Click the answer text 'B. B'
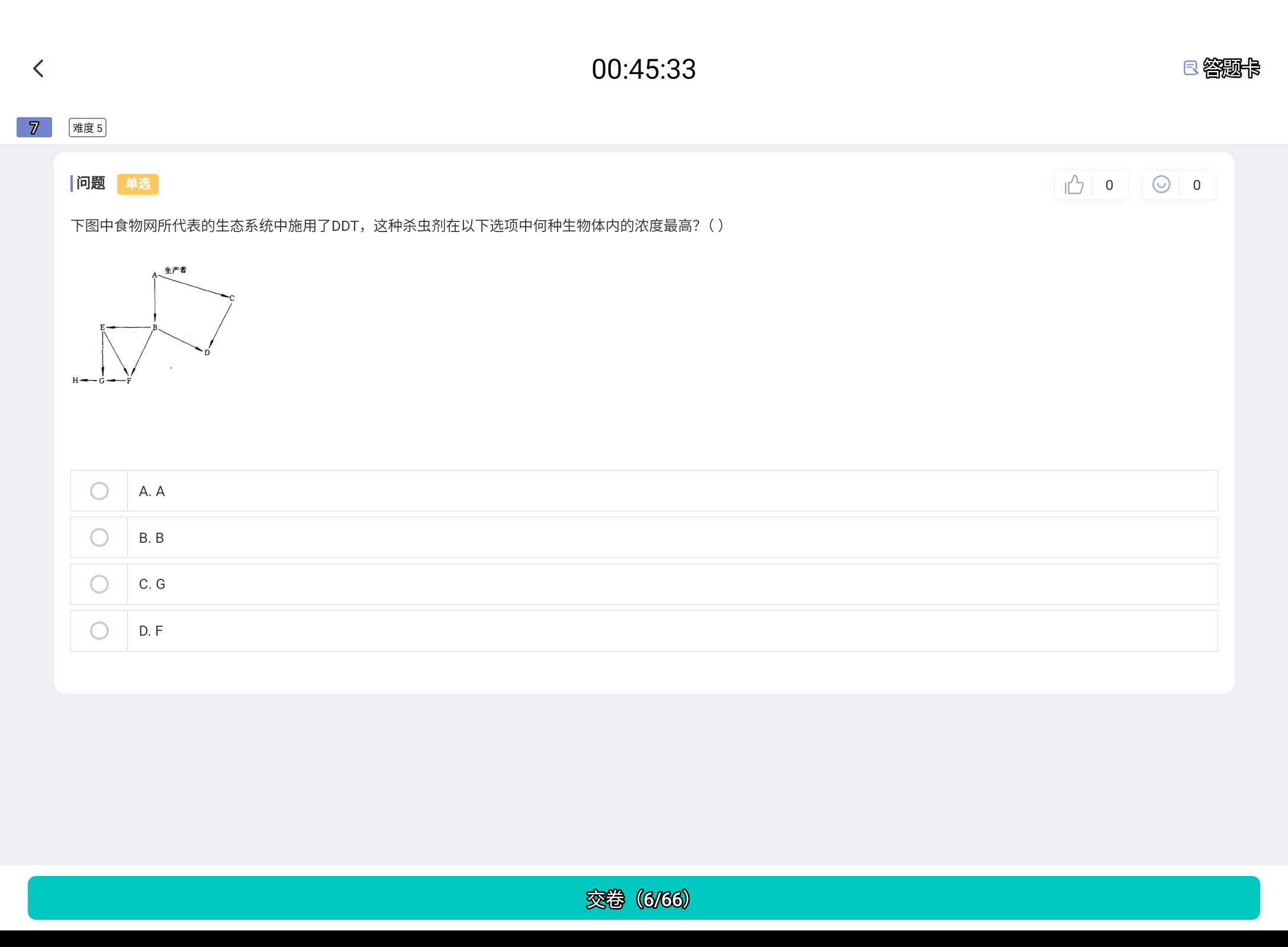 point(152,538)
